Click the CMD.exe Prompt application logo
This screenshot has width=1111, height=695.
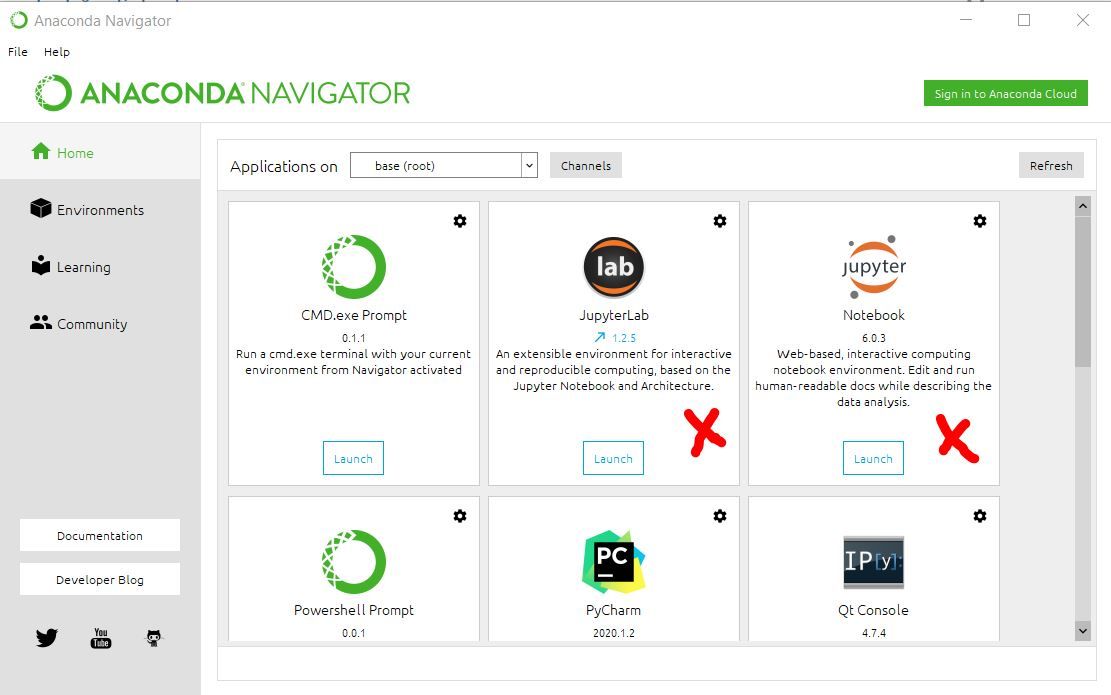pos(354,267)
